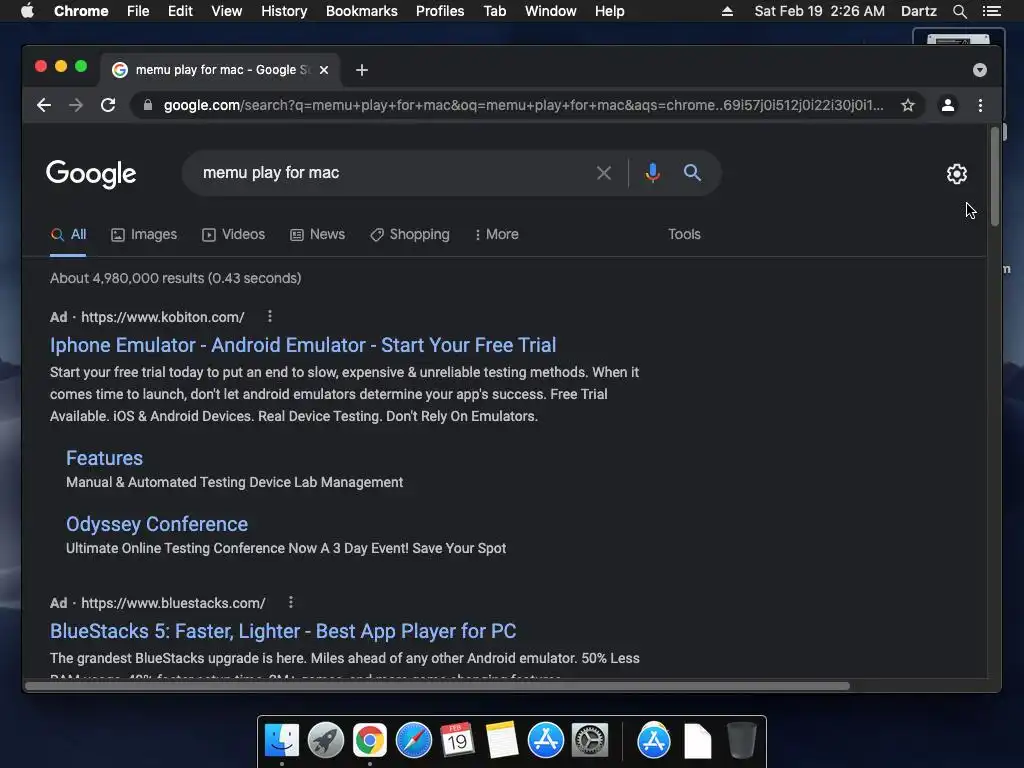Open options for bluestacks ad

[x=291, y=603]
